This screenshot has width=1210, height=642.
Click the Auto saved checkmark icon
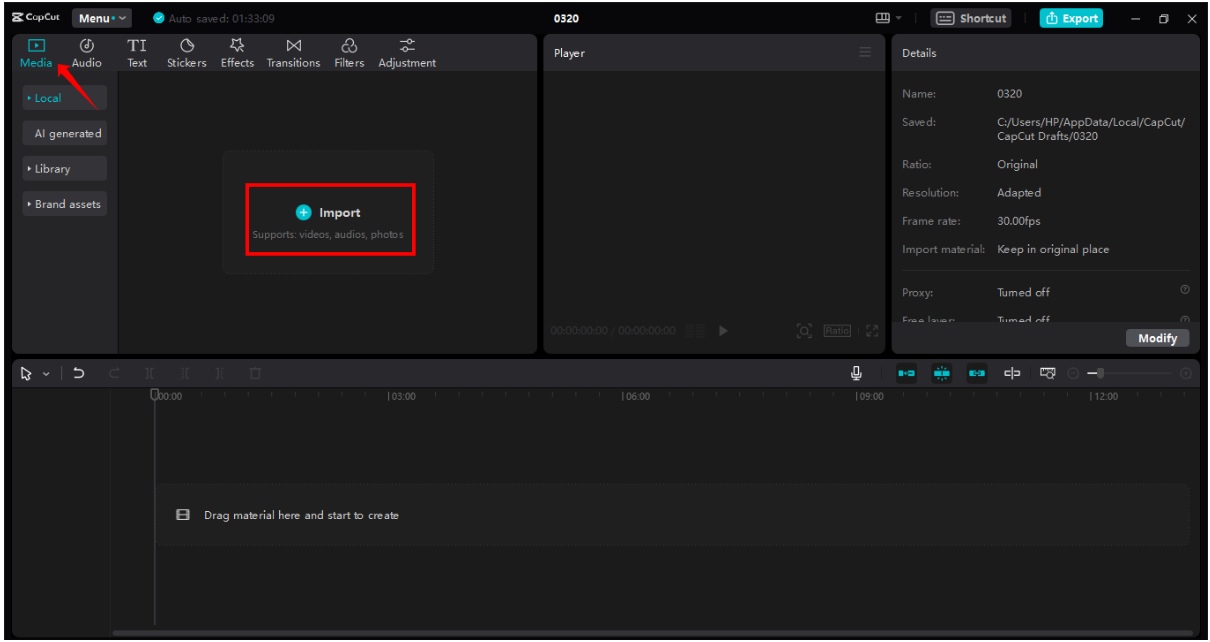click(158, 18)
